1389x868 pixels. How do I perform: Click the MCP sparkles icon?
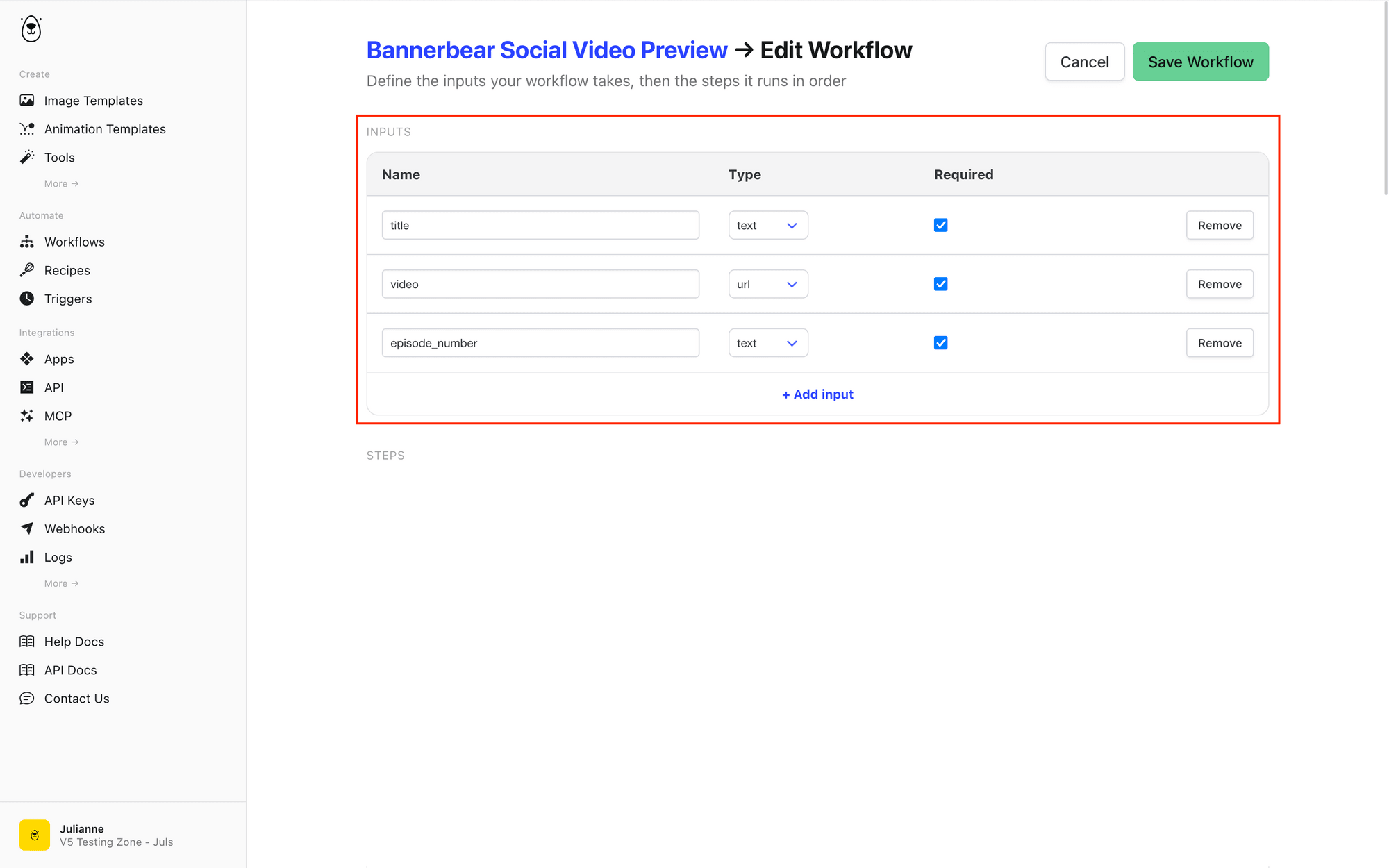27,416
